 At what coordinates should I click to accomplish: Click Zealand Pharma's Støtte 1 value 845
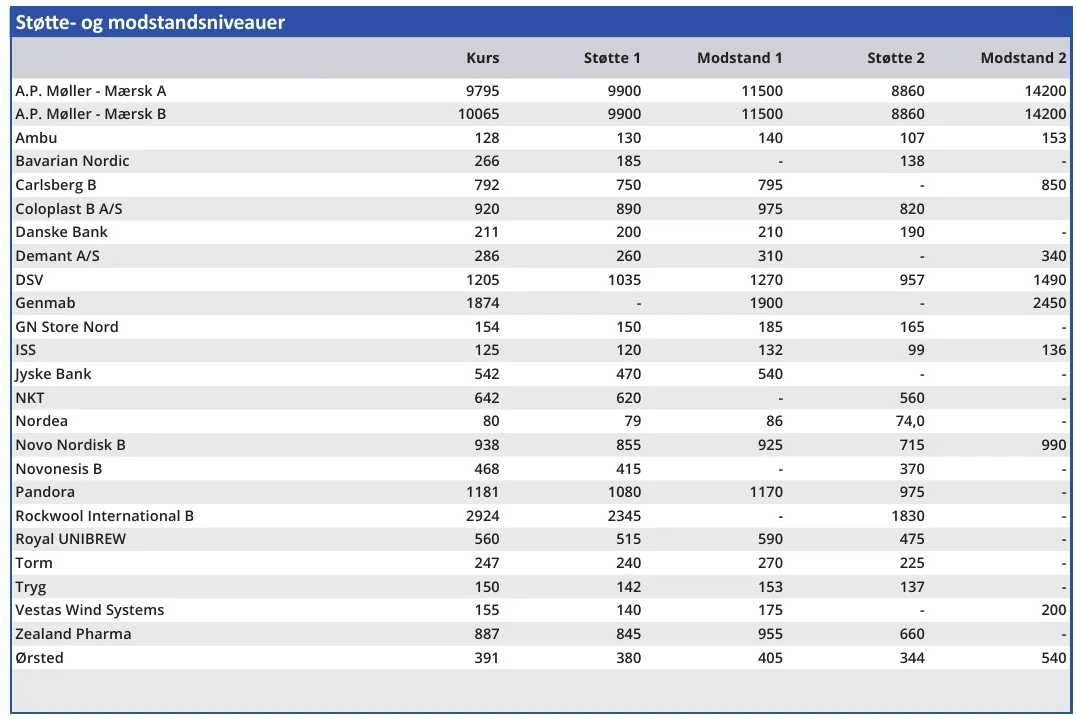627,634
